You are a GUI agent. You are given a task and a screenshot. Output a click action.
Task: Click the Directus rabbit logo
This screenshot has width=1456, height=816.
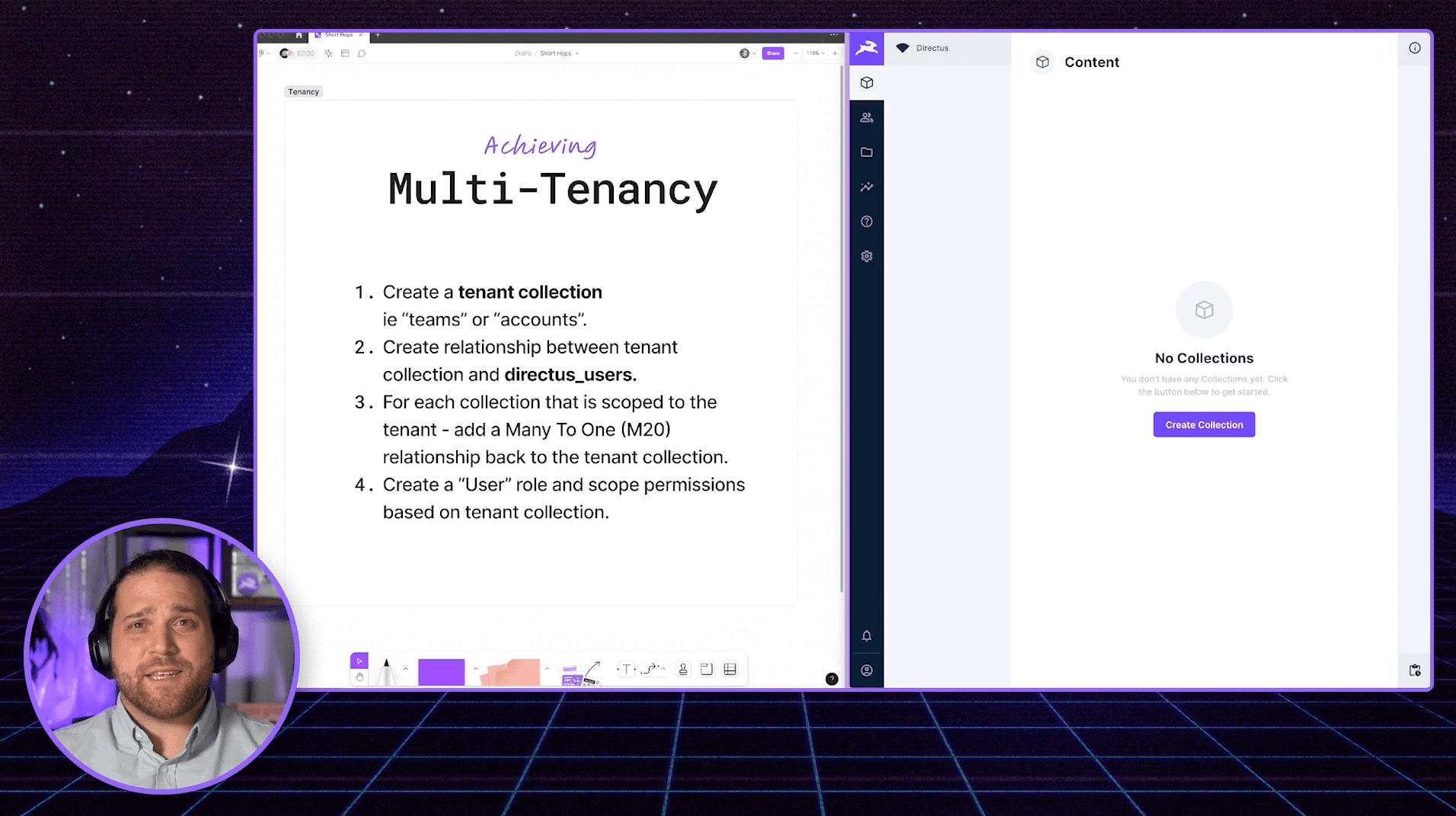coord(867,48)
